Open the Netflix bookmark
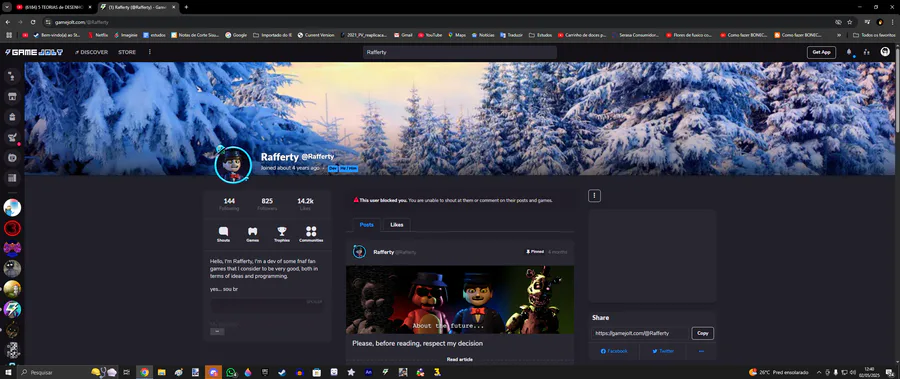This screenshot has height=379, width=900. click(98, 35)
